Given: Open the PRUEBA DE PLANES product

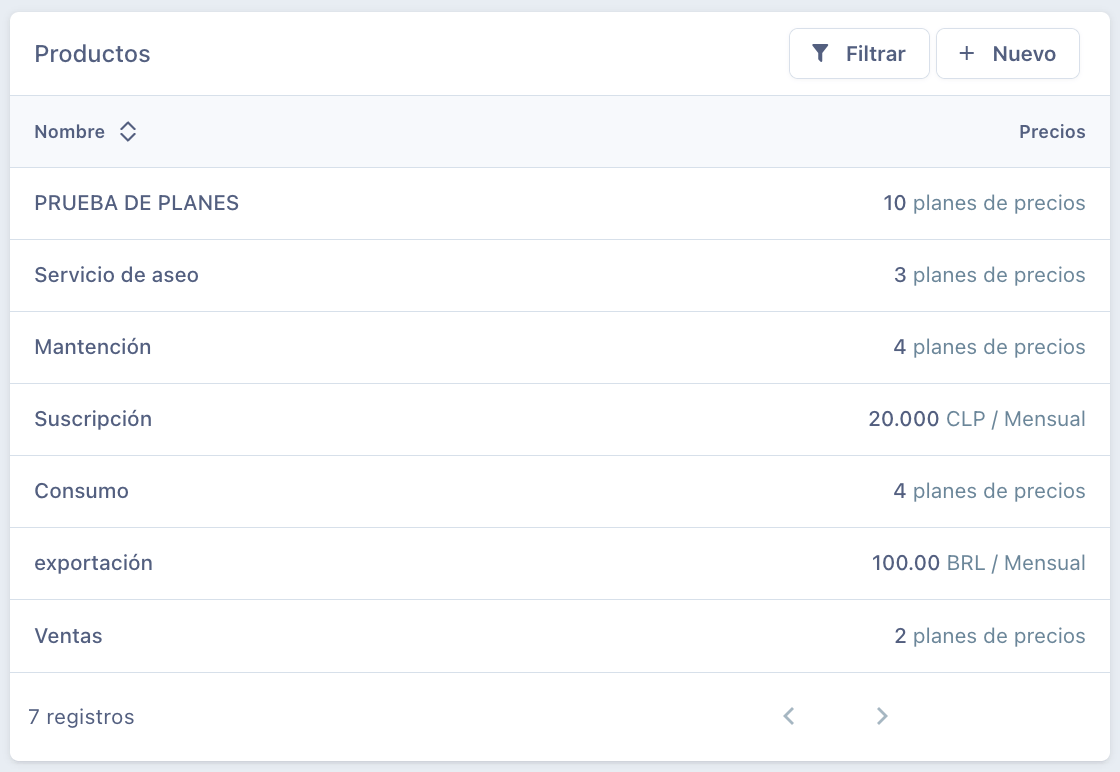Looking at the screenshot, I should point(136,203).
